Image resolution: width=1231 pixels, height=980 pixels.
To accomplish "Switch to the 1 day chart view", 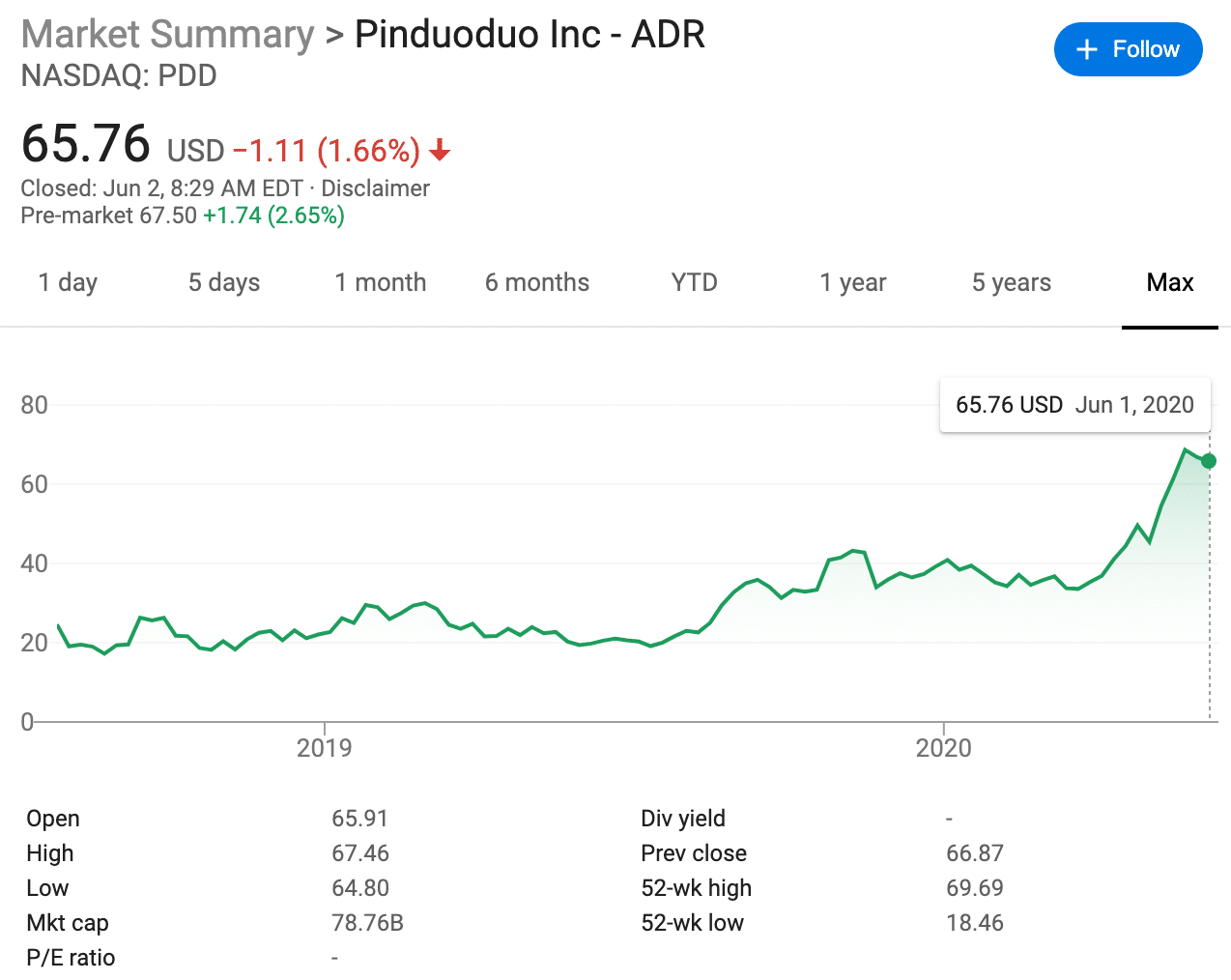I will [x=67, y=282].
